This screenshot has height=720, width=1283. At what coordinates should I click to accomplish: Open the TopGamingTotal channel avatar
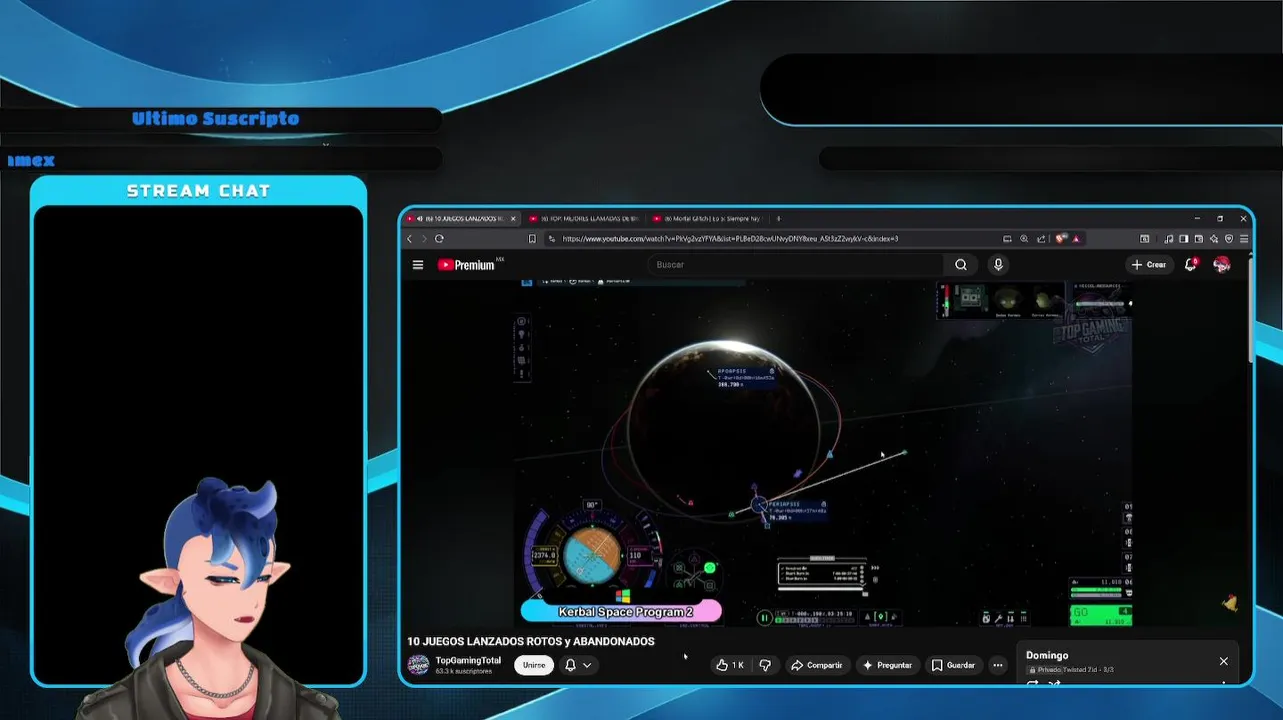point(418,665)
